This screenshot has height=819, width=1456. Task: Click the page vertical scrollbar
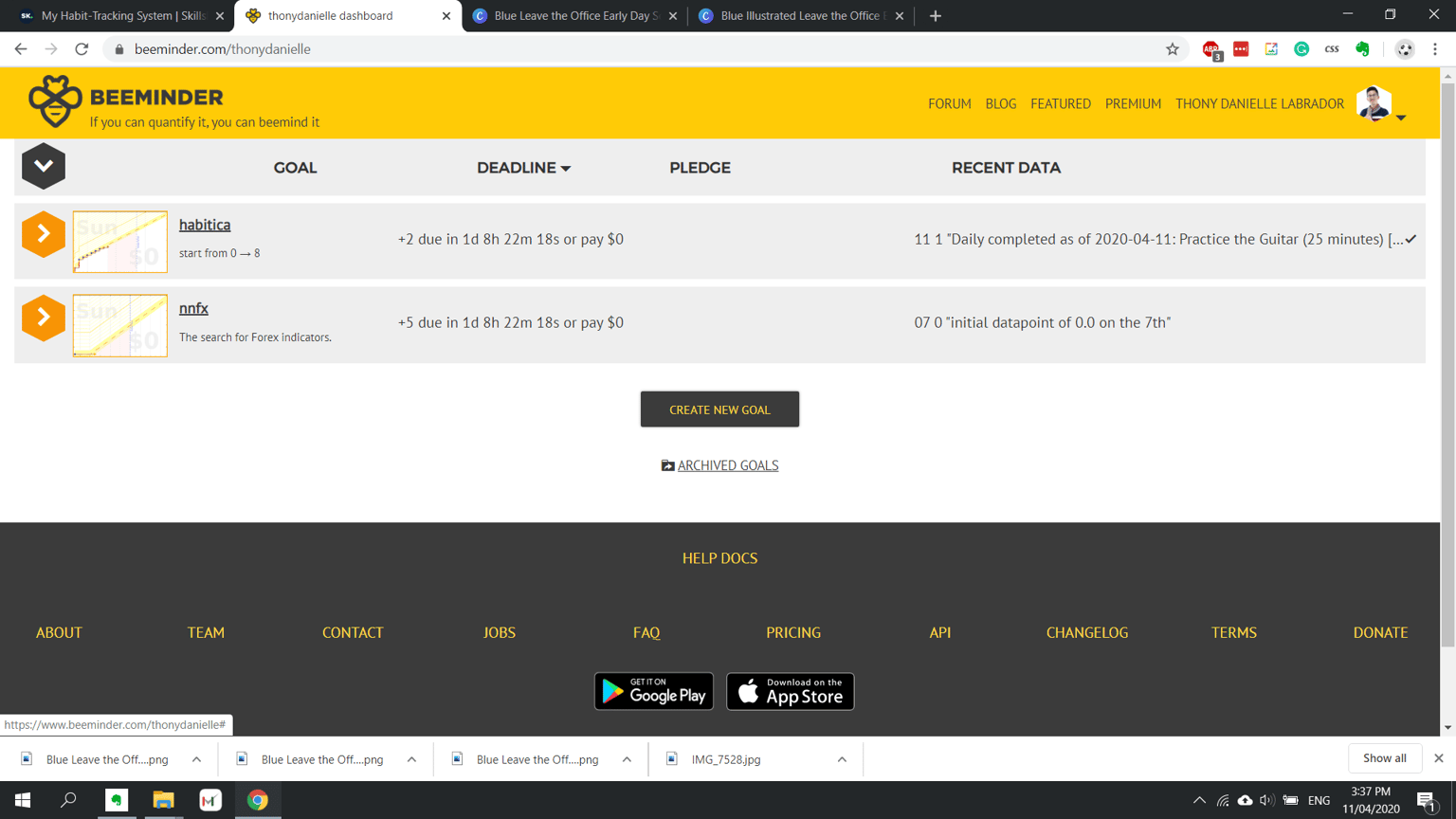1447,365
